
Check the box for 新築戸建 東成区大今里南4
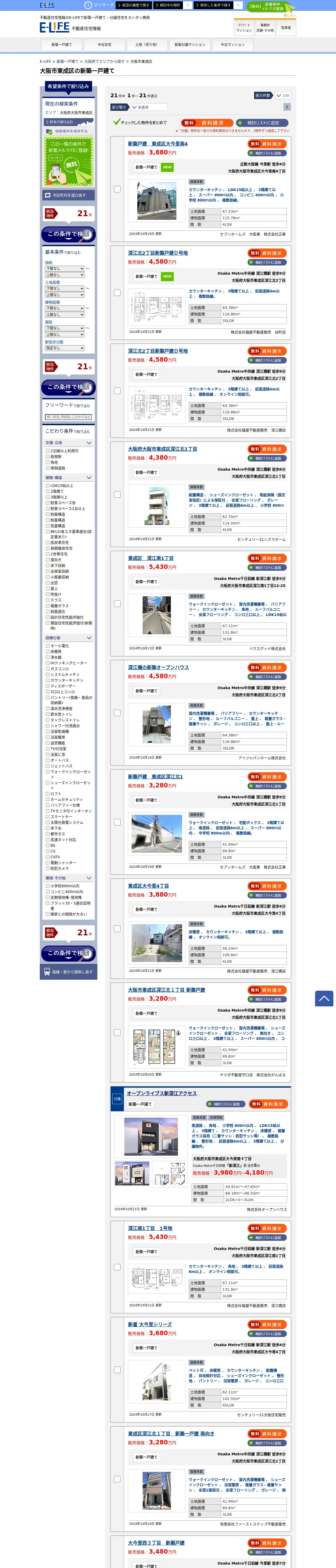tap(117, 189)
